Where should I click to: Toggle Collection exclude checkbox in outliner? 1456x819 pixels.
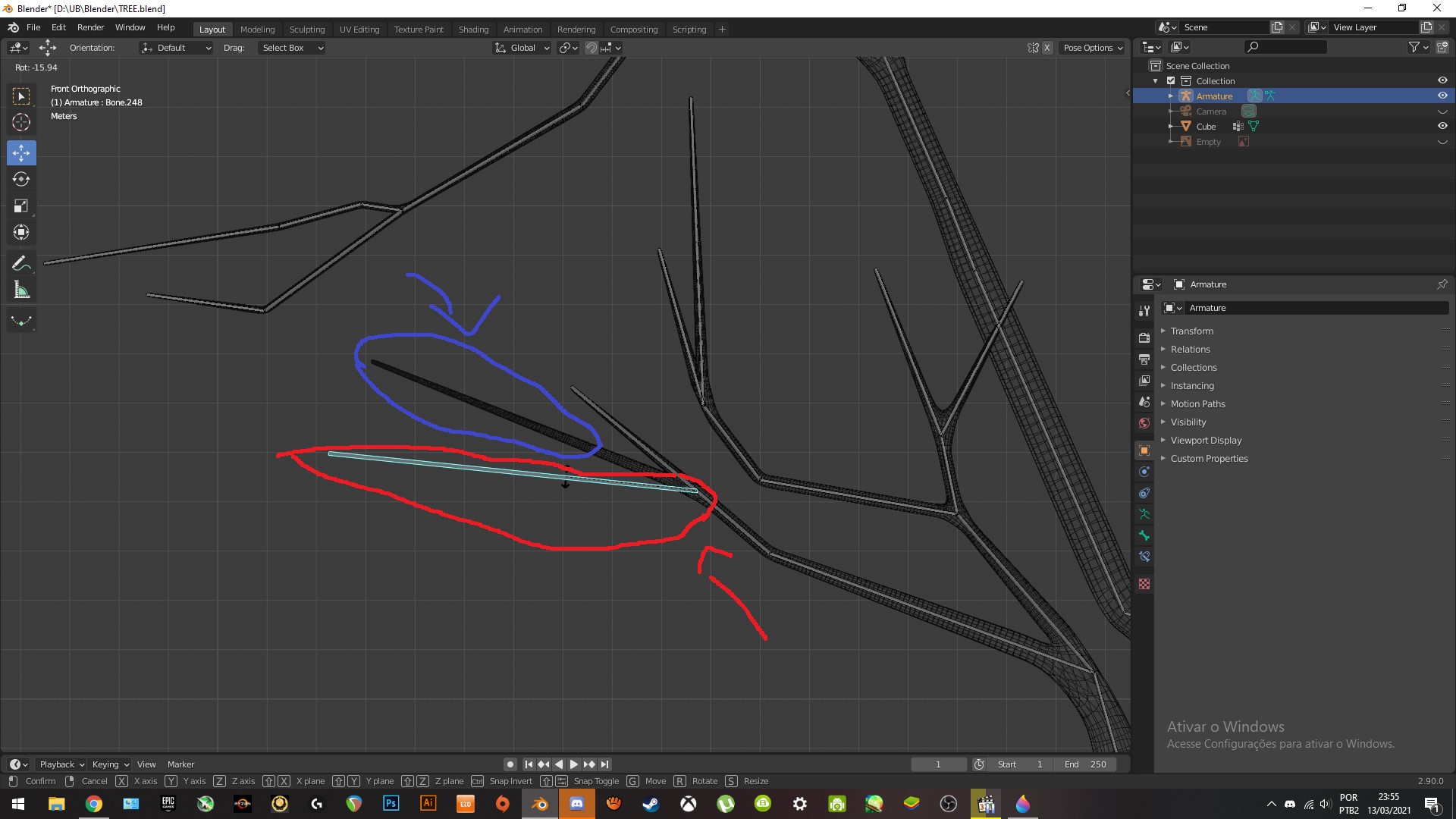click(x=1171, y=81)
